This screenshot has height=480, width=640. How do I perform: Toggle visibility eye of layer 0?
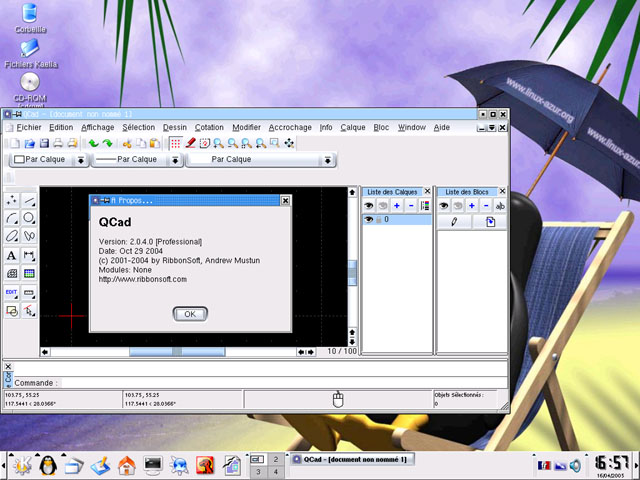pyautogui.click(x=369, y=220)
